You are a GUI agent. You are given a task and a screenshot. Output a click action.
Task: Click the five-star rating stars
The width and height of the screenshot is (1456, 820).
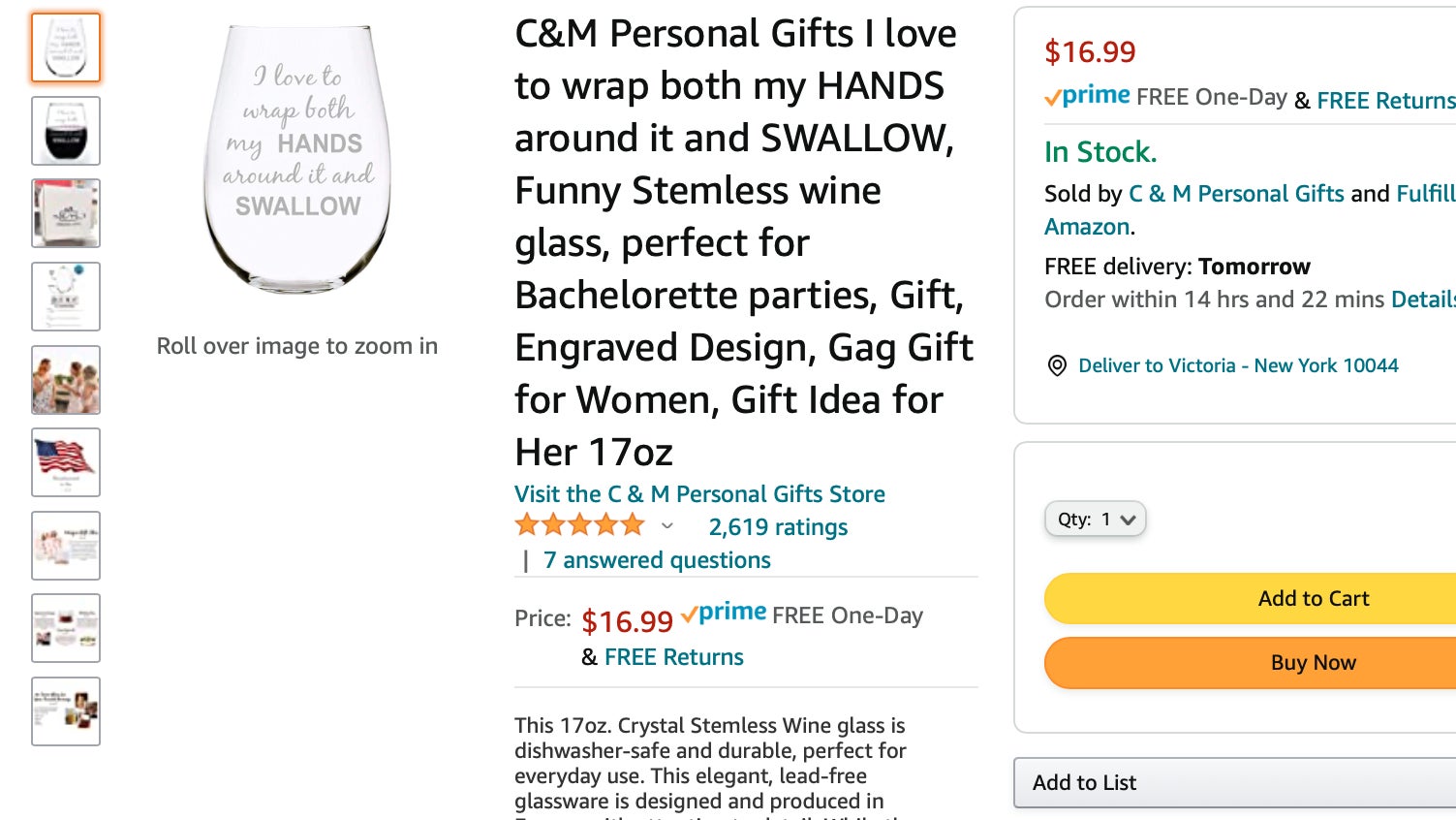[578, 523]
